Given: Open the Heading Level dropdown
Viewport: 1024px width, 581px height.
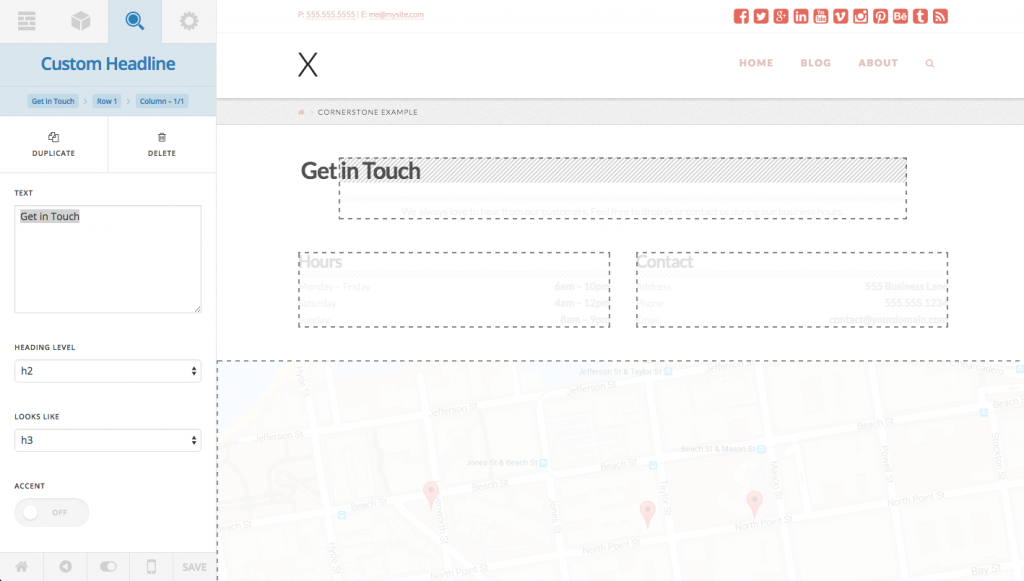Looking at the screenshot, I should 108,371.
